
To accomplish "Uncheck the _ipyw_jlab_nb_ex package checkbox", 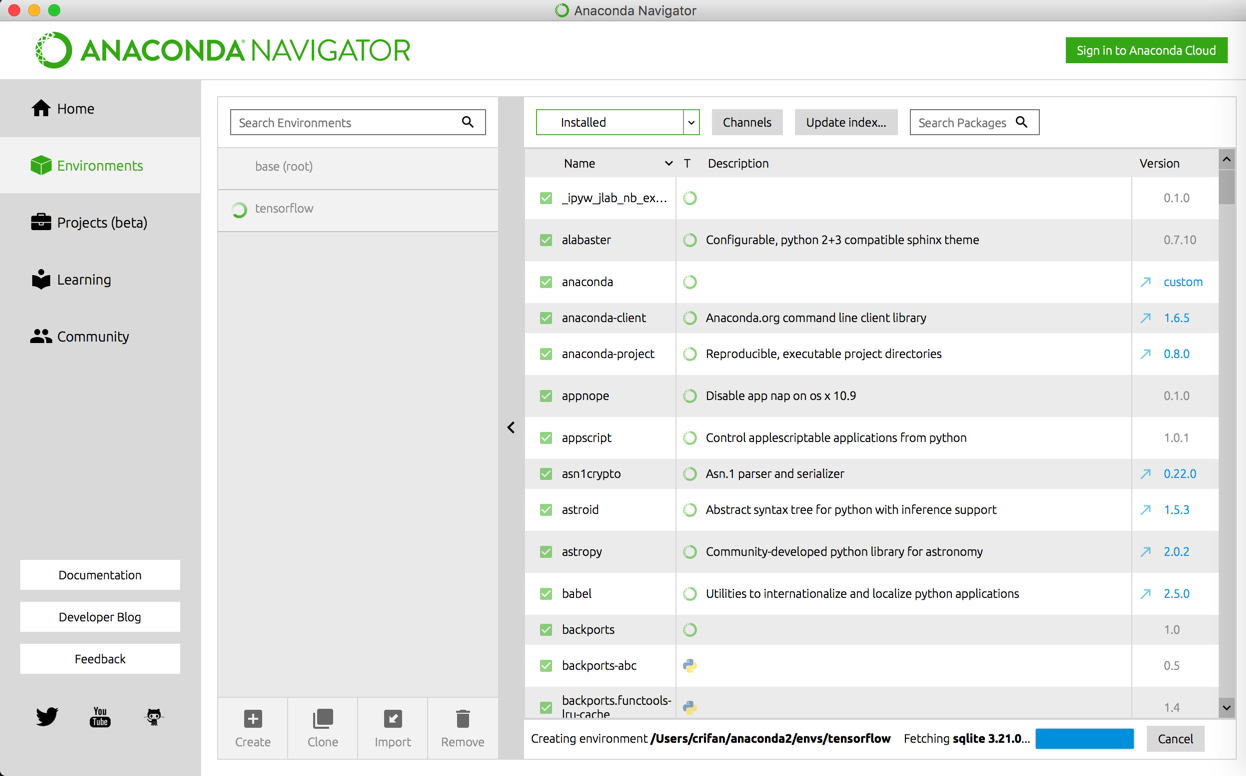I will [546, 198].
